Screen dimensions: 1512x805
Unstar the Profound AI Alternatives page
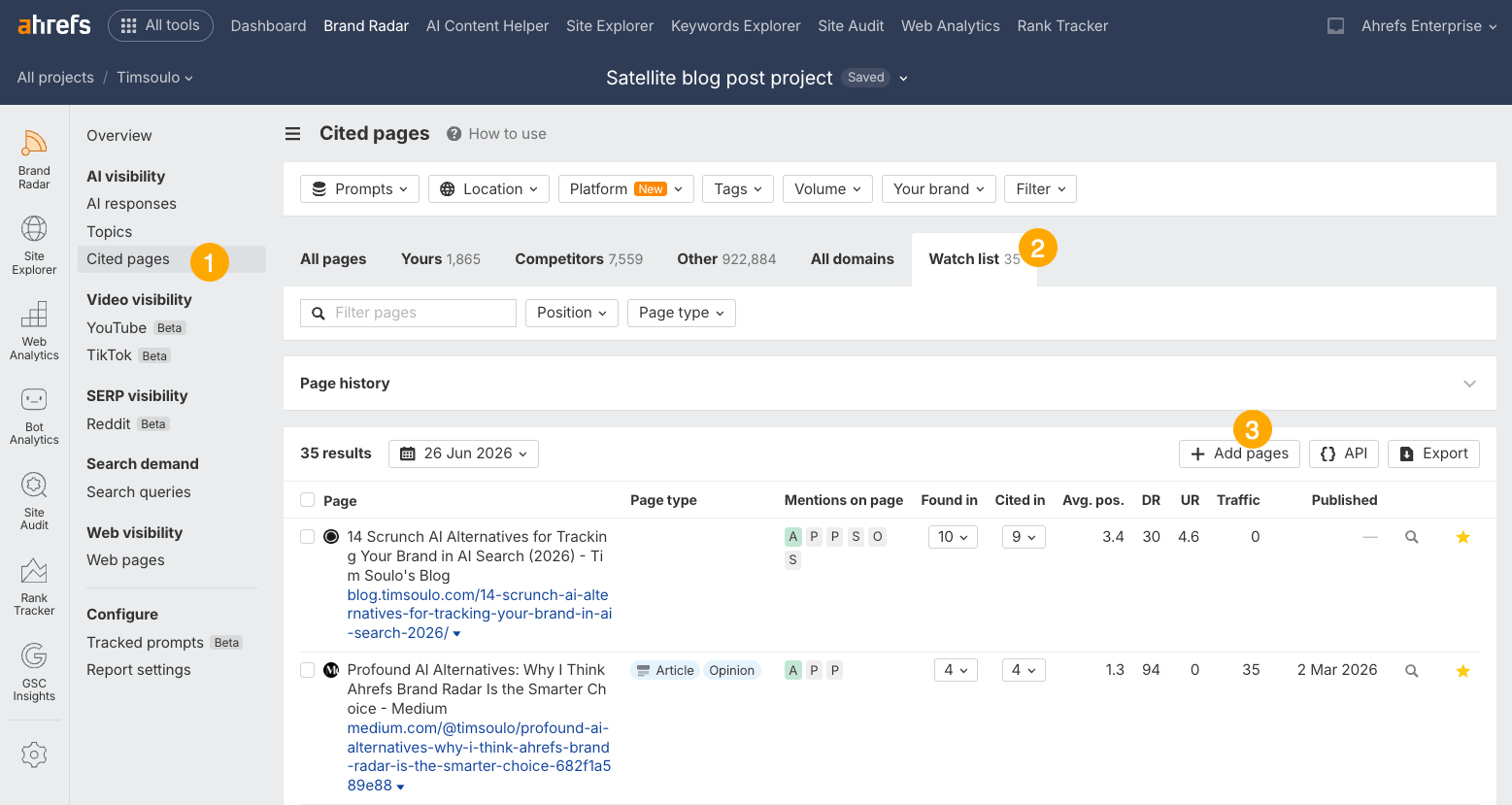point(1462,671)
